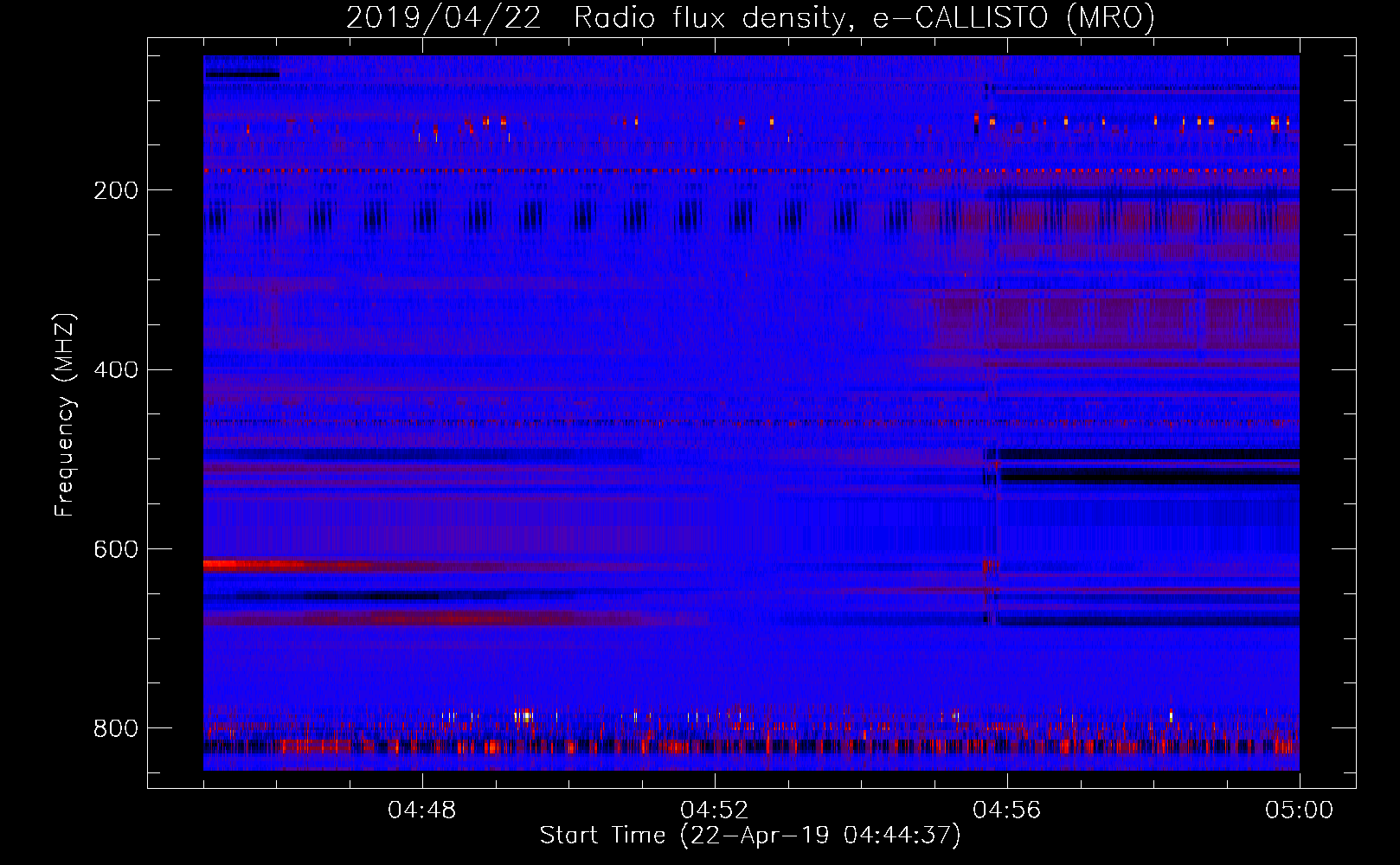Click the 600 frequency tick label
The width and height of the screenshot is (1400, 865).
click(115, 549)
